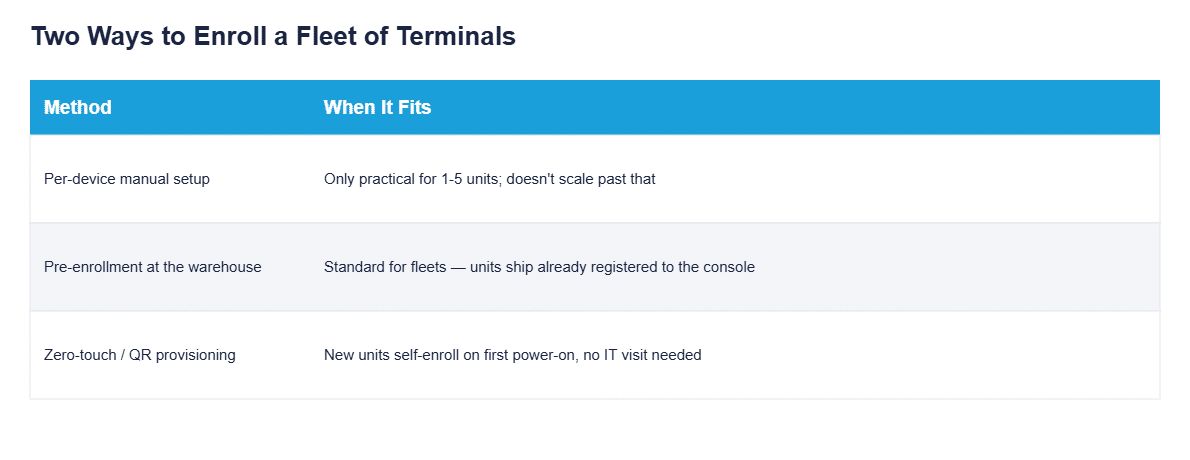
Task: Select the 'When It Fits' column header
Action: (377, 108)
